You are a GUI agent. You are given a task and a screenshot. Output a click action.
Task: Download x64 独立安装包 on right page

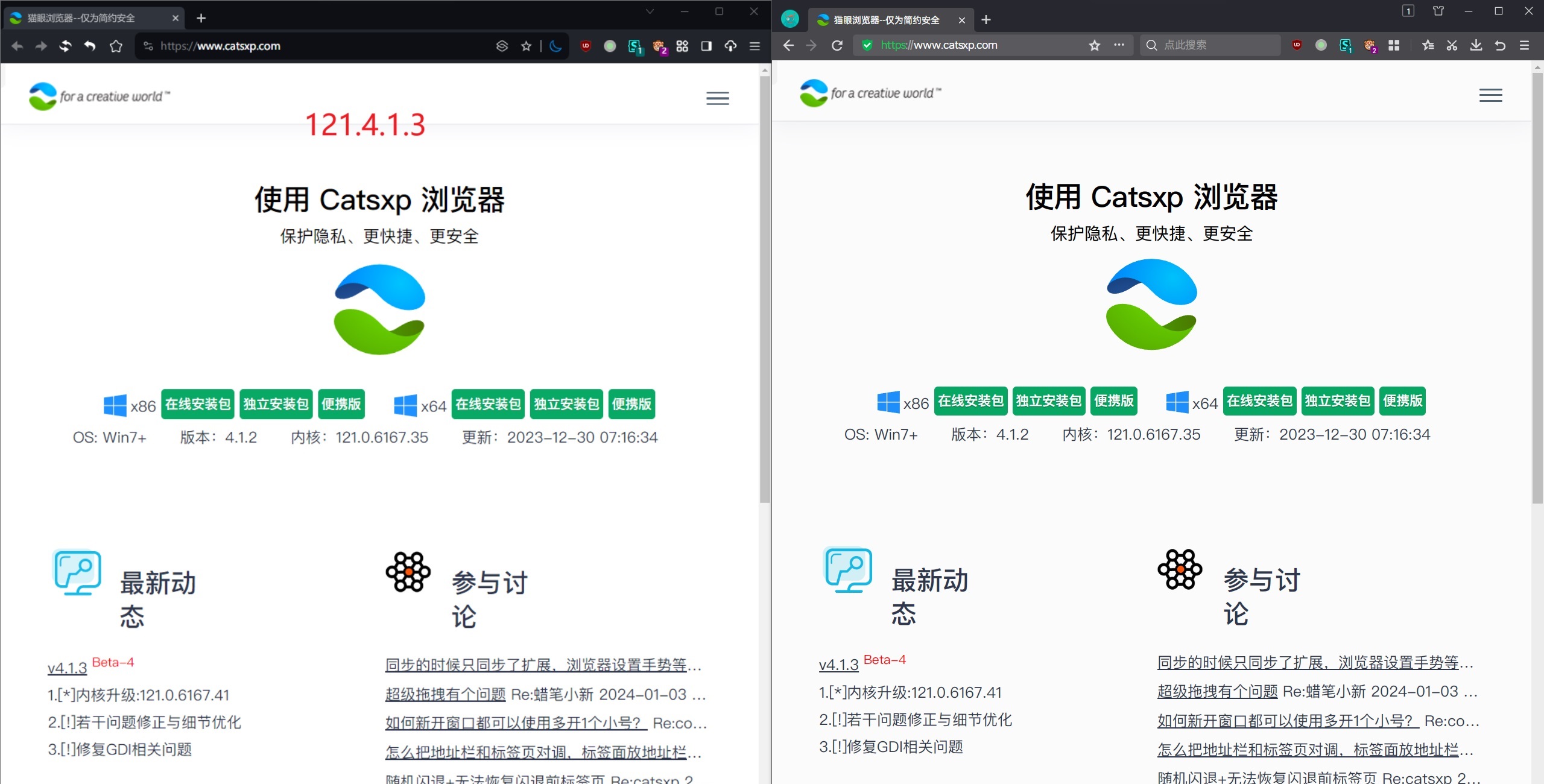pyautogui.click(x=1338, y=401)
